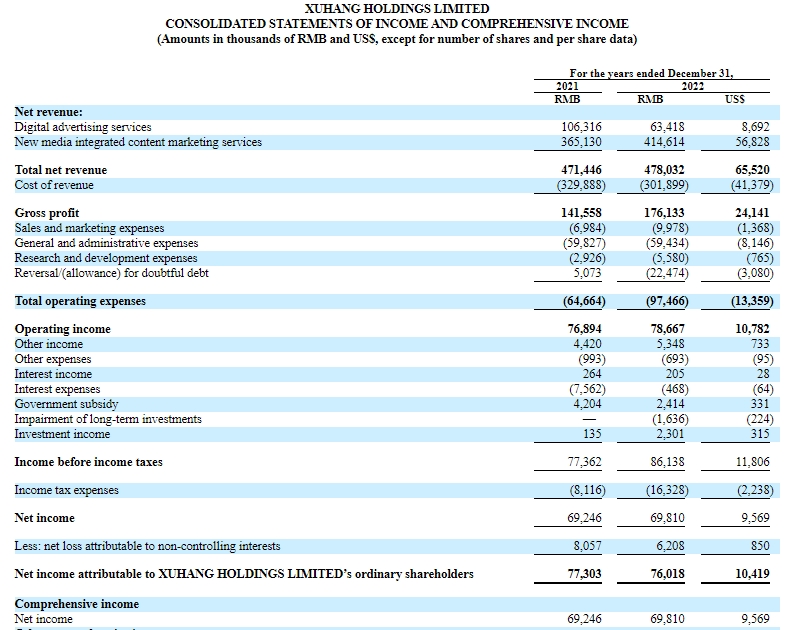
Task: Click 'Net income attributable to XUHANG HOLDINGS LIMITED's ordinary shareholders'
Action: coord(244,574)
